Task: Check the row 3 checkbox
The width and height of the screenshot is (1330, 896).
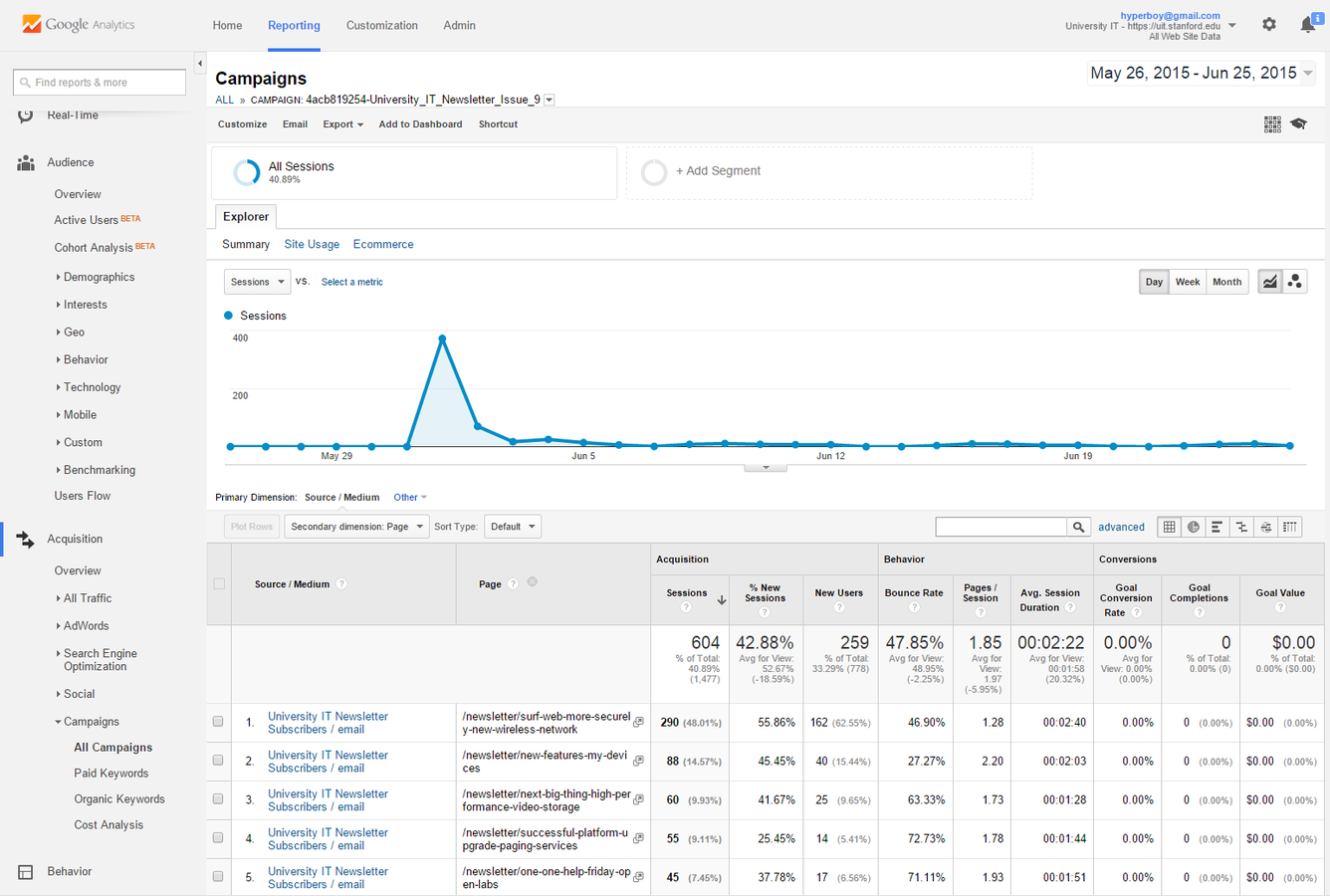Action: coord(218,799)
